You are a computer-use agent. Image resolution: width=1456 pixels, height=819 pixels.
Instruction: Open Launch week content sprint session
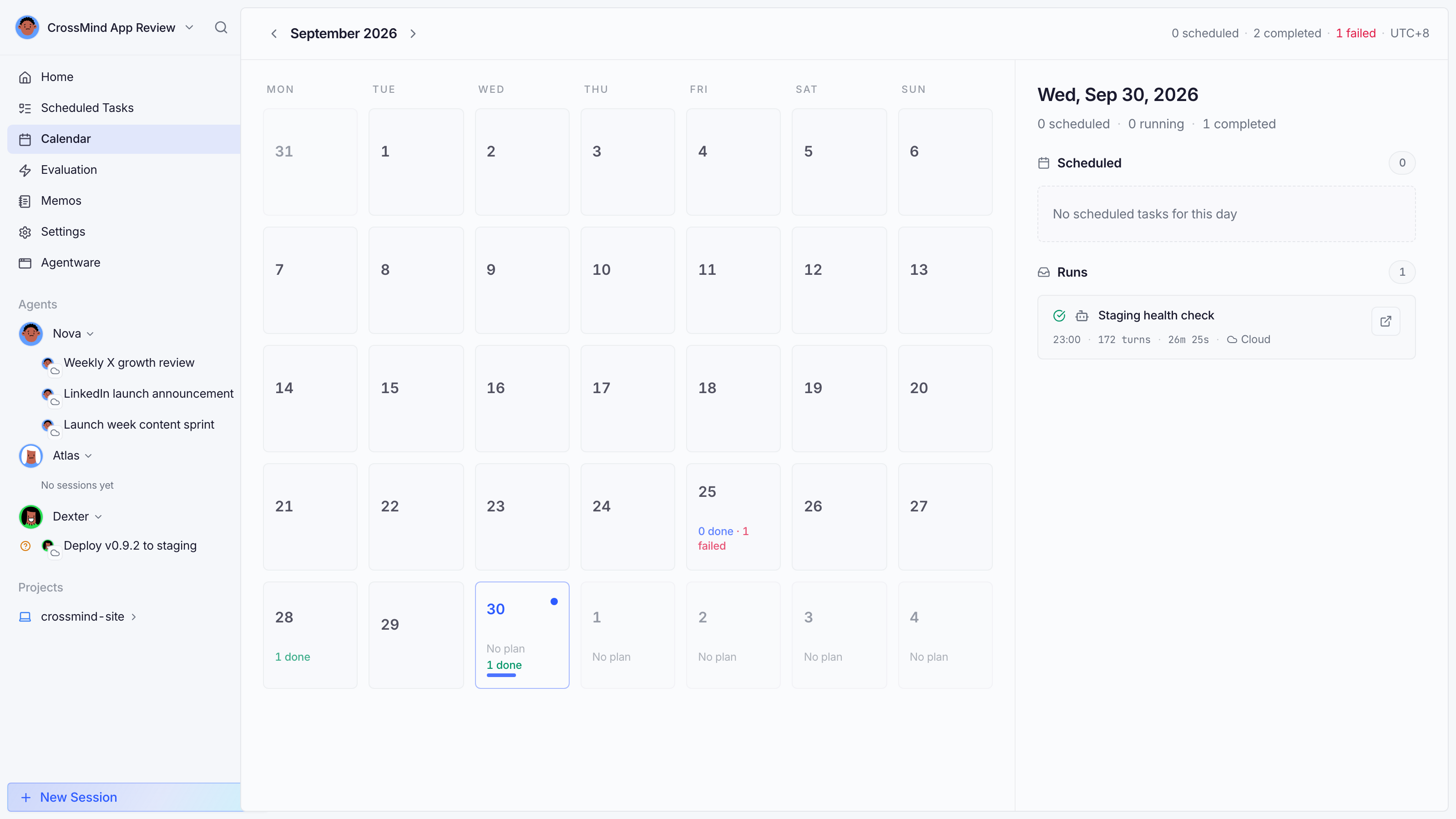click(x=138, y=425)
